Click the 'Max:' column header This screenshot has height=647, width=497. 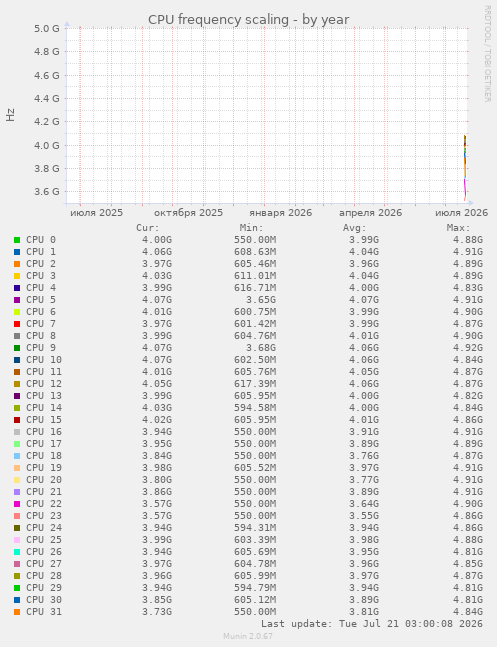(458, 228)
